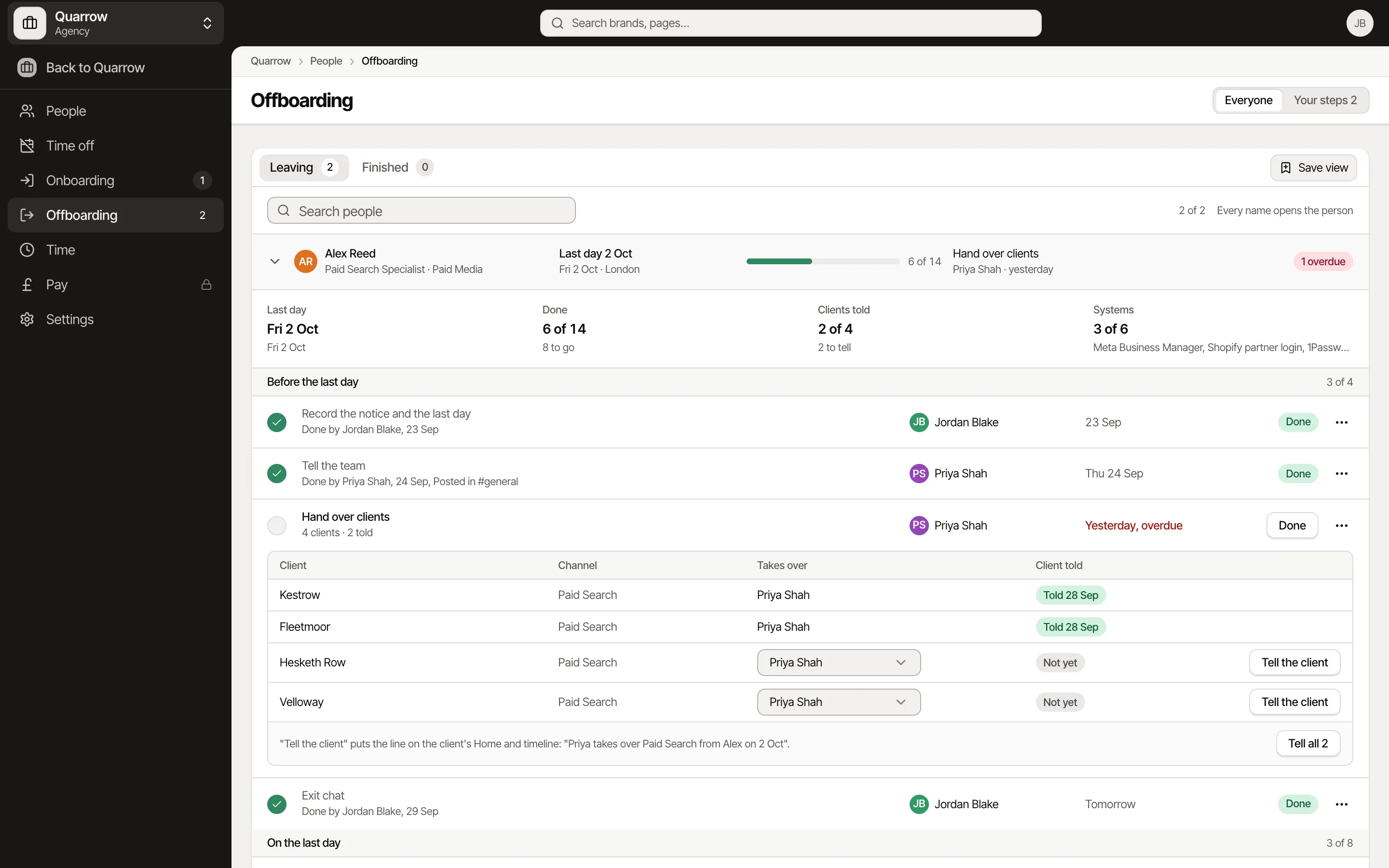
Task: Uncheck the Record the notice task checkmark
Action: coord(277,422)
